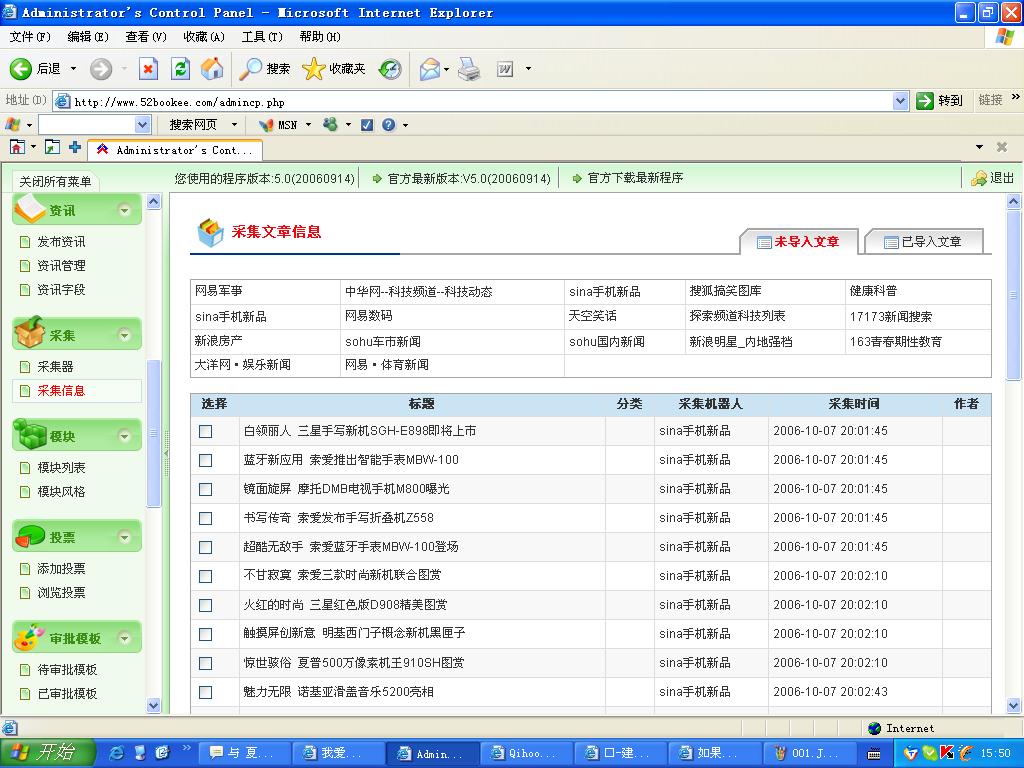
Task: Collapse the 审批模板 menu section arrow
Action: coord(124,638)
